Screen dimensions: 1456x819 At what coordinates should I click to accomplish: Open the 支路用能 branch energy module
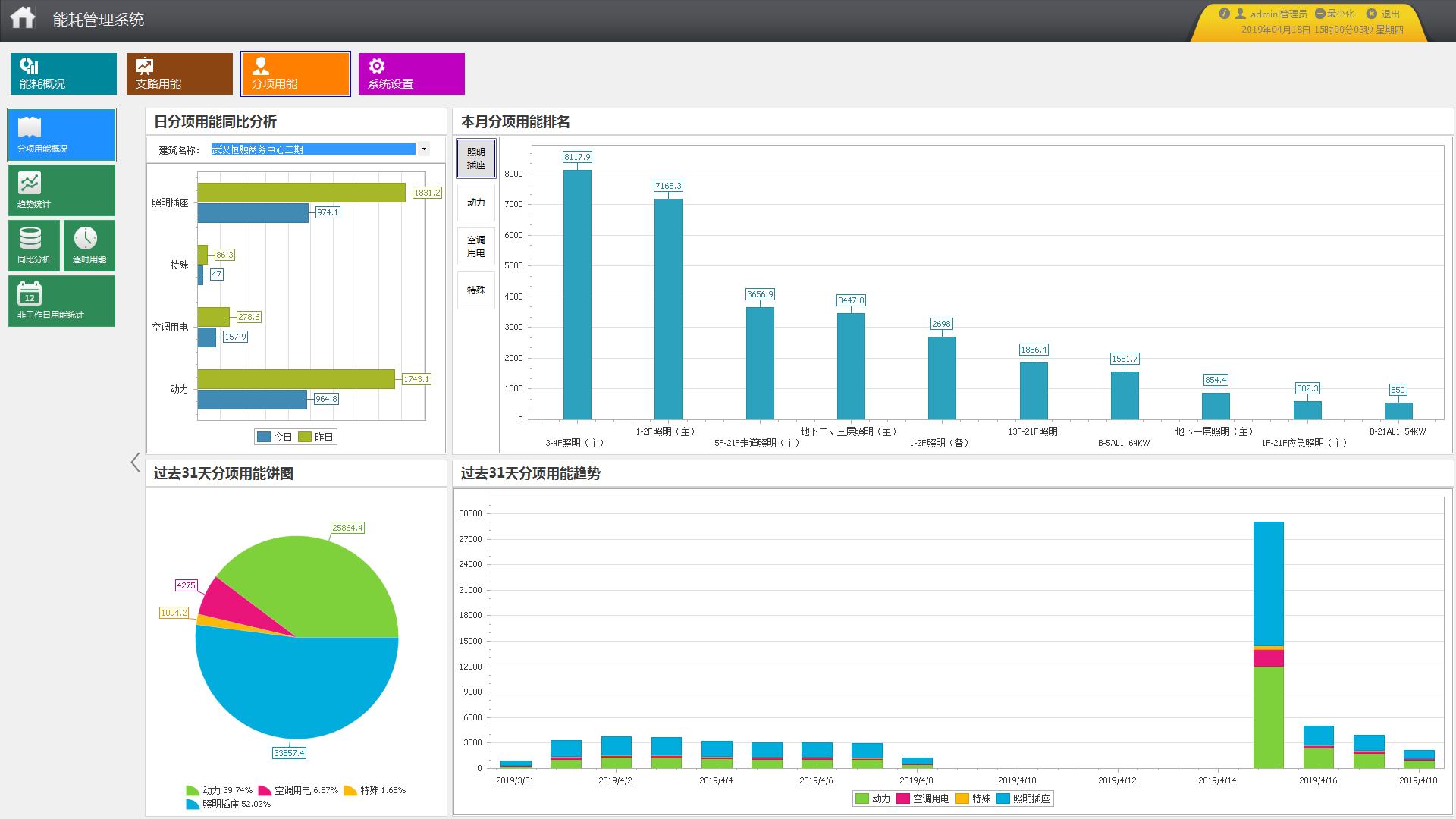tap(180, 74)
